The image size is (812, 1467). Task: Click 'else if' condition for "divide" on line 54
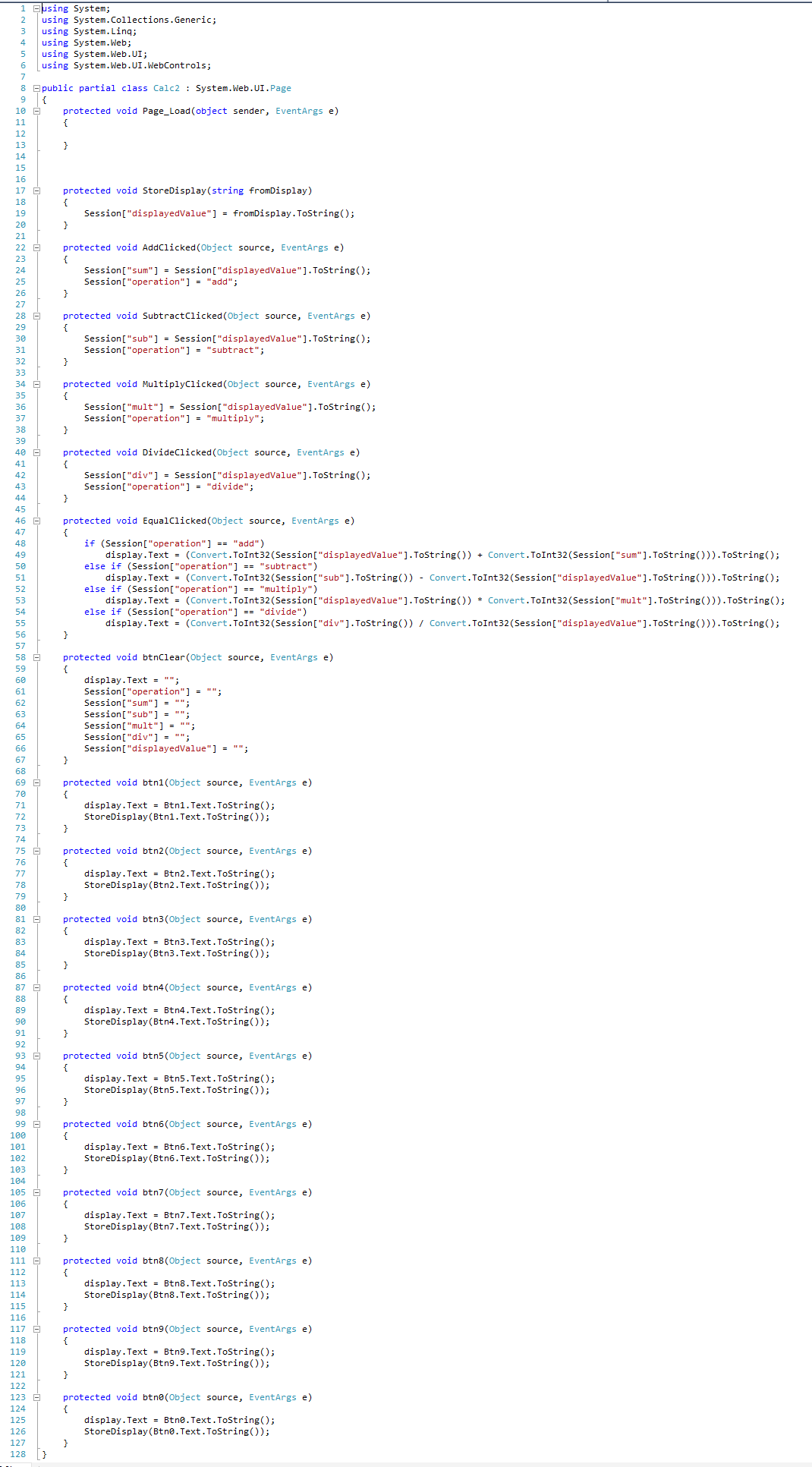coord(196,612)
